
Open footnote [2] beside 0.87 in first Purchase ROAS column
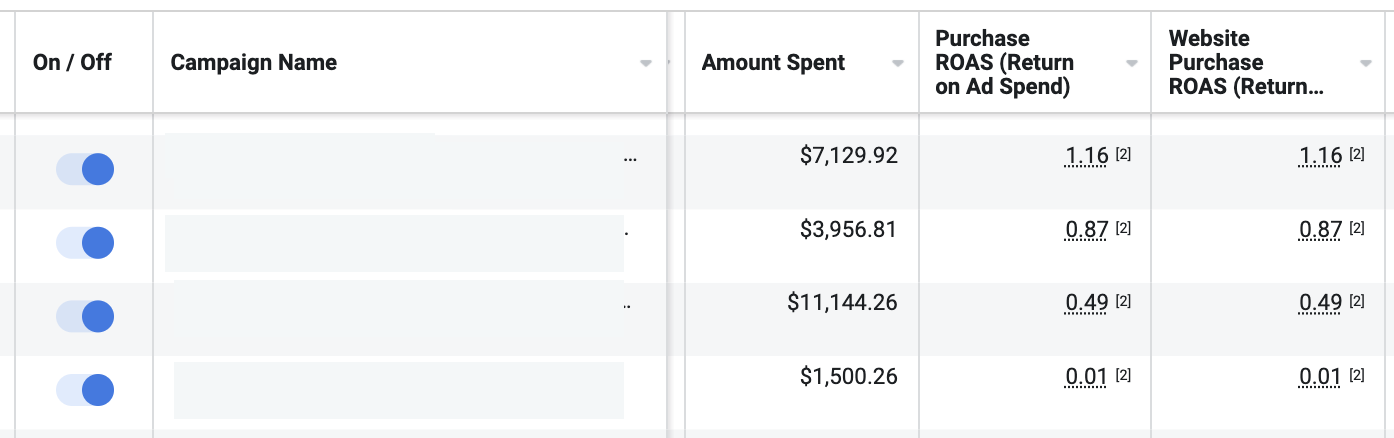[1123, 229]
